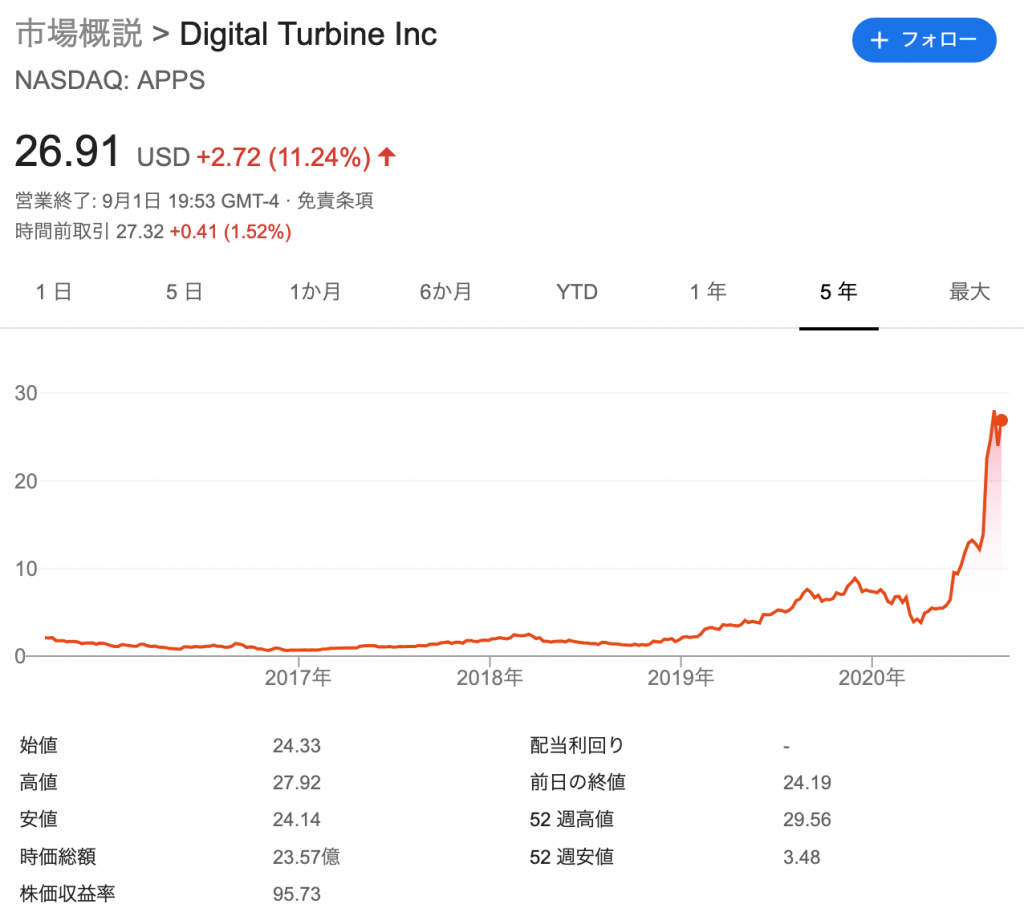
Task: Click the 時価総額 value 23.57億
Action: [x=304, y=857]
